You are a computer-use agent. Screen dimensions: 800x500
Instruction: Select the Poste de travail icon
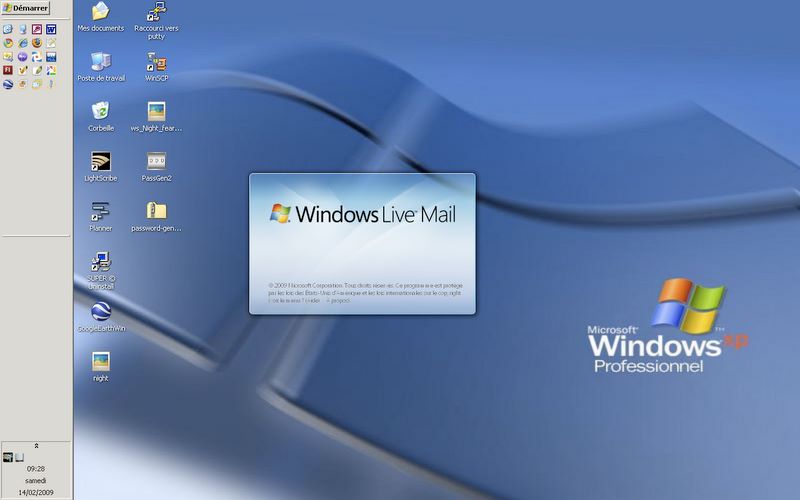coord(101,67)
